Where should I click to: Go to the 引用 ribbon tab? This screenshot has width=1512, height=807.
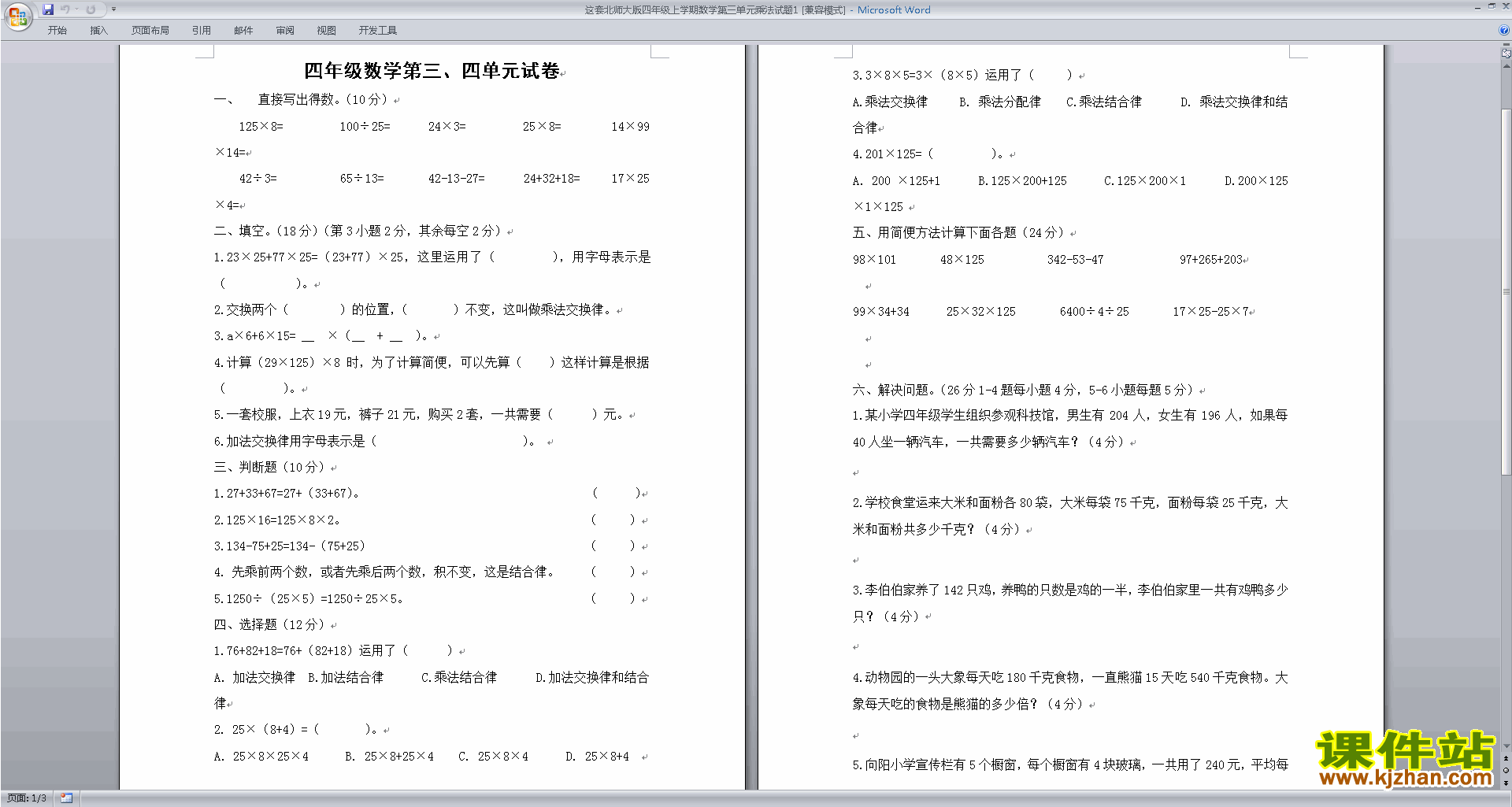(x=202, y=31)
